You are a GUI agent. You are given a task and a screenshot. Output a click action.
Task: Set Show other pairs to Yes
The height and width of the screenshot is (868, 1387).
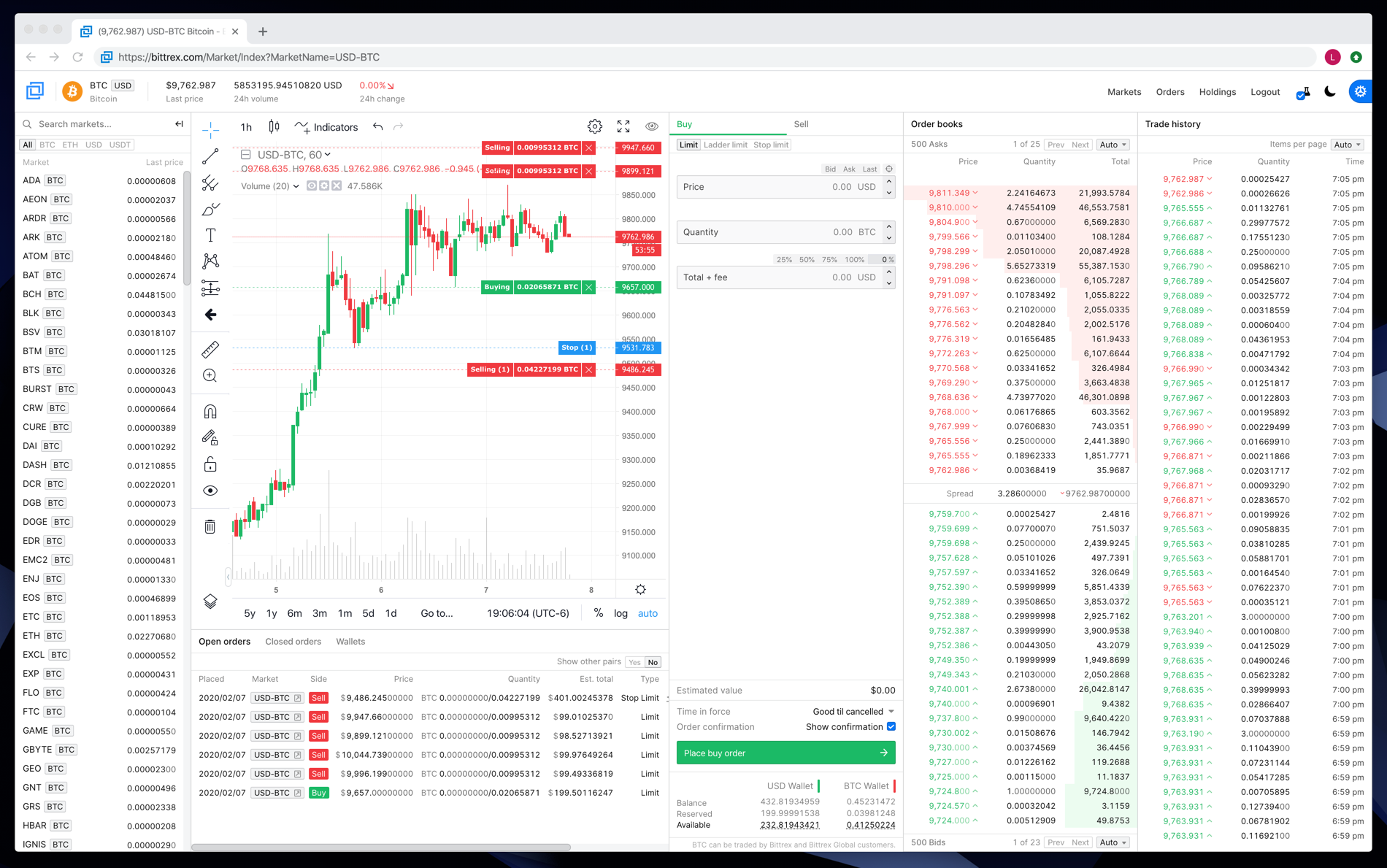634,662
